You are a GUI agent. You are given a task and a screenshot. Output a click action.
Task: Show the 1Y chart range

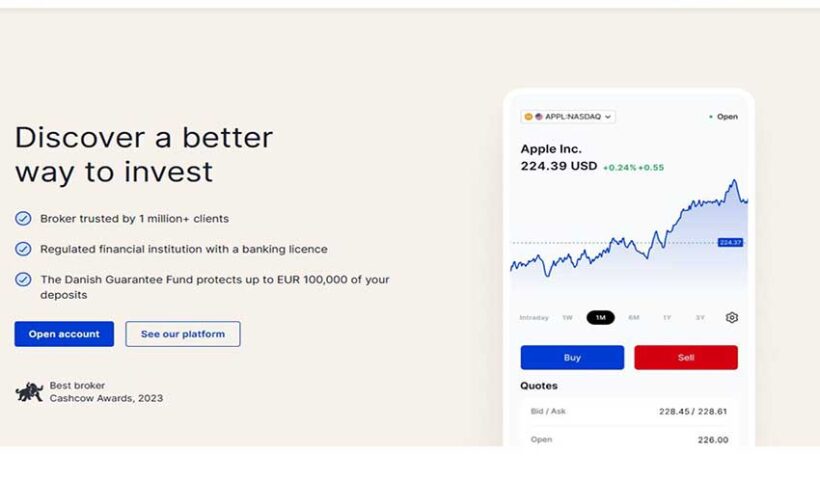point(667,318)
